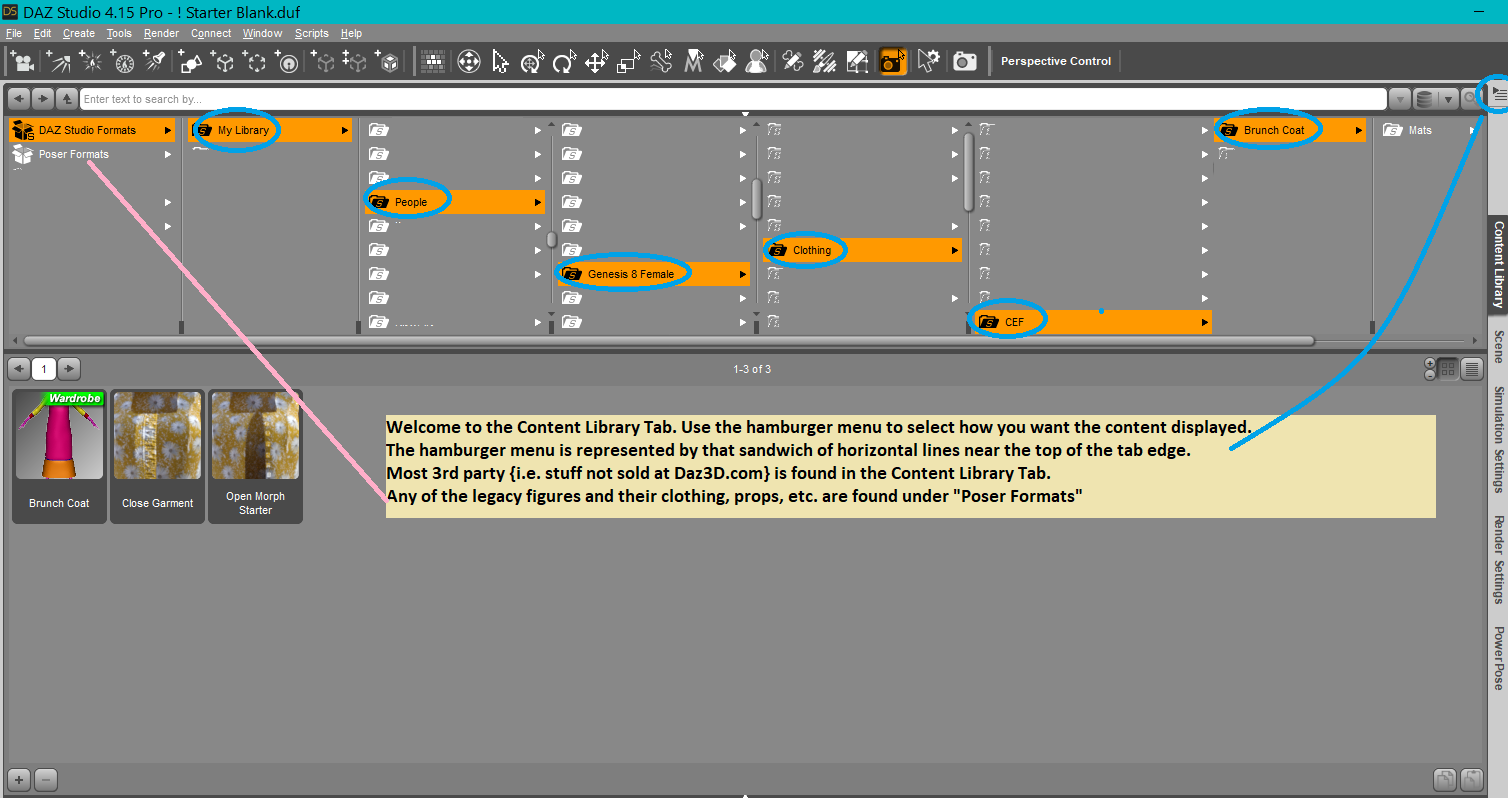
Task: Switch to the Scene tab
Action: pos(1498,346)
